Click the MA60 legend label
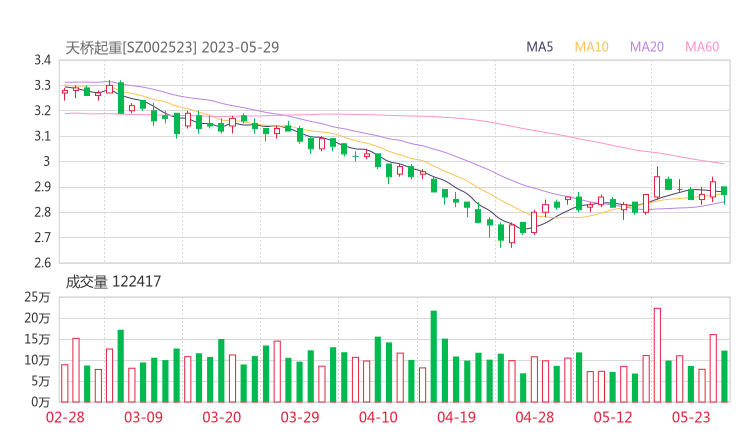Screen dimensions: 740x440 pyautogui.click(x=702, y=47)
